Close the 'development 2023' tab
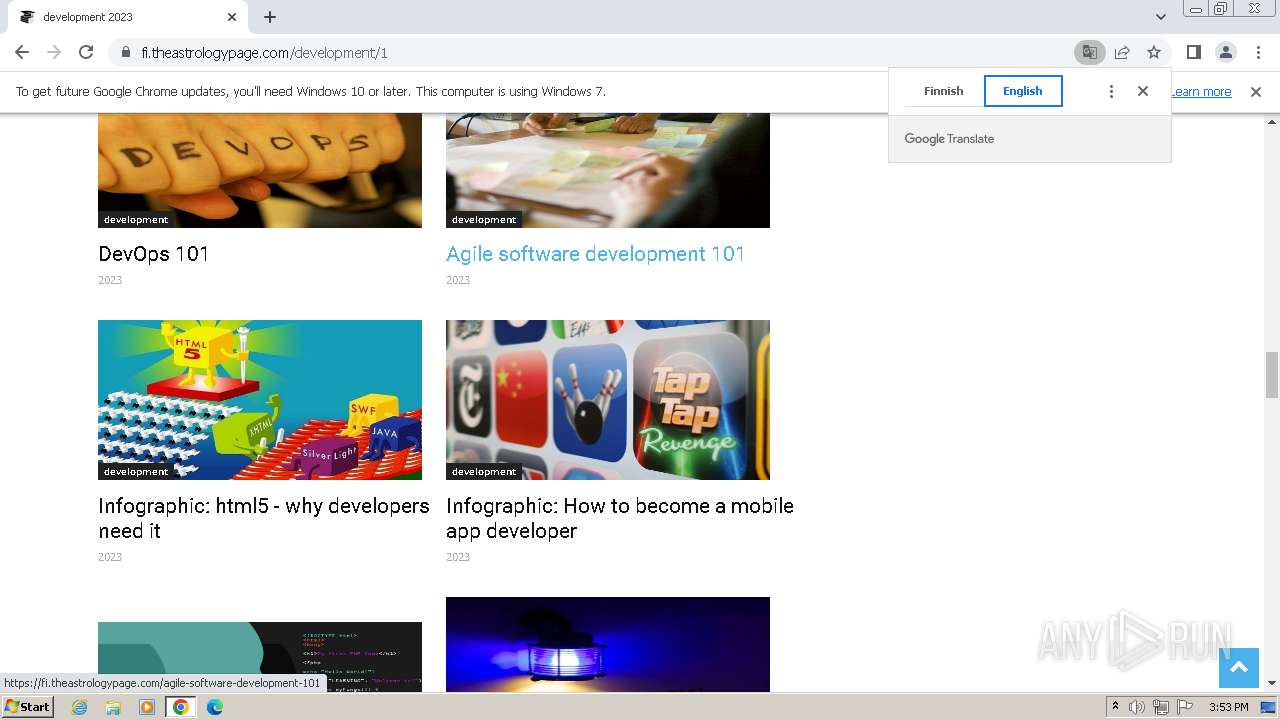 (232, 17)
